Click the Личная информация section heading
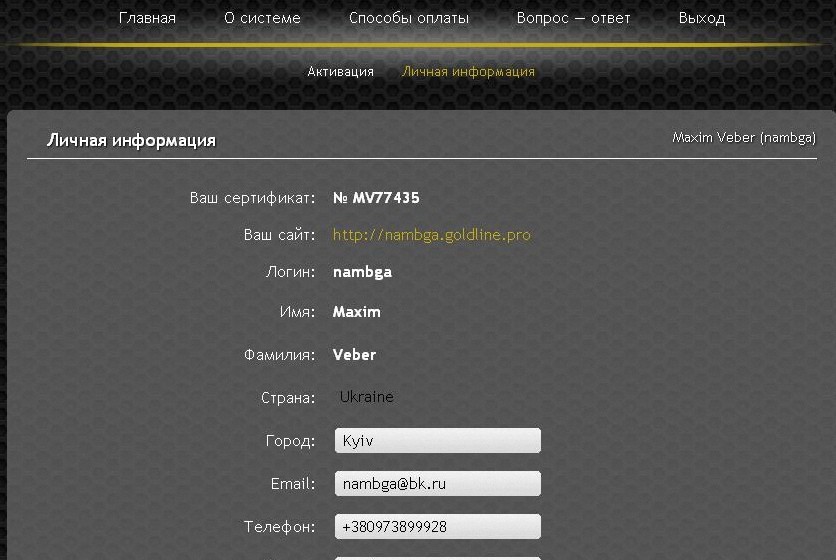Screen dimensions: 836x560 [x=131, y=140]
